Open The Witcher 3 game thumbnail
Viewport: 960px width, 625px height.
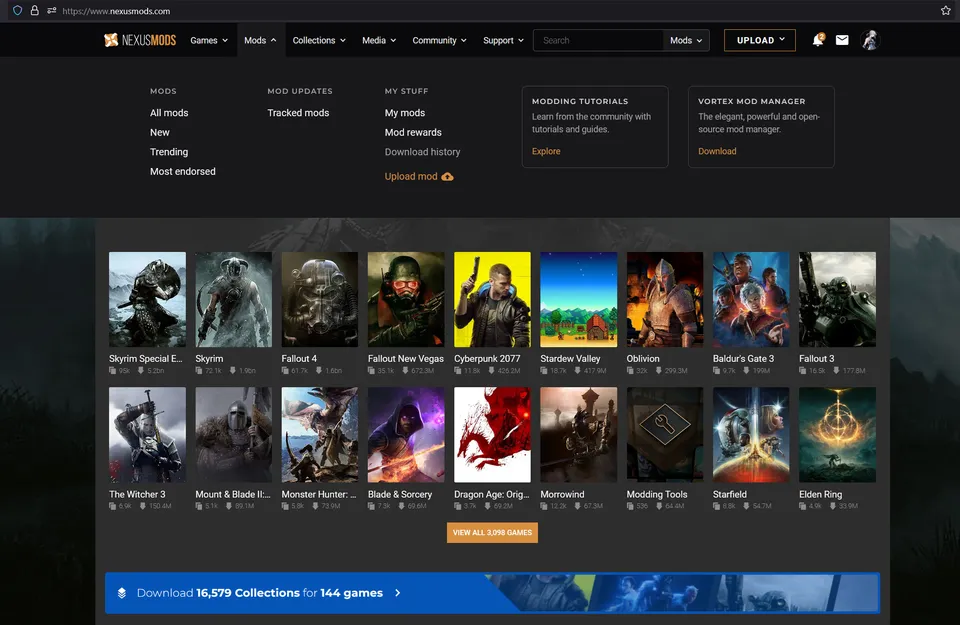click(x=148, y=435)
